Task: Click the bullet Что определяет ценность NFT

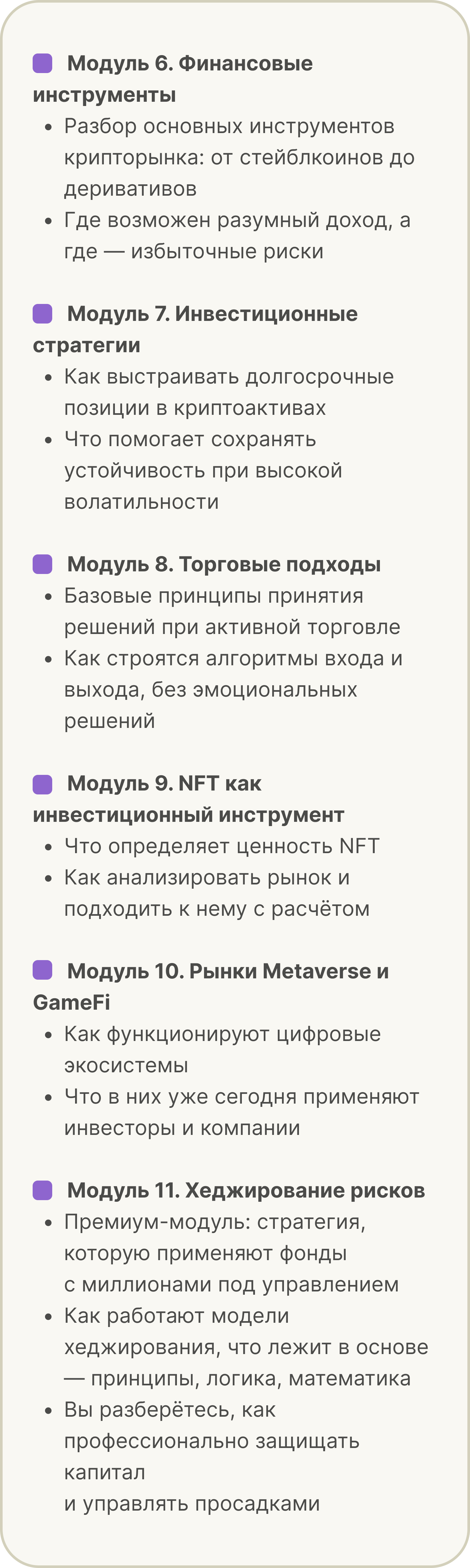Action: point(222,846)
